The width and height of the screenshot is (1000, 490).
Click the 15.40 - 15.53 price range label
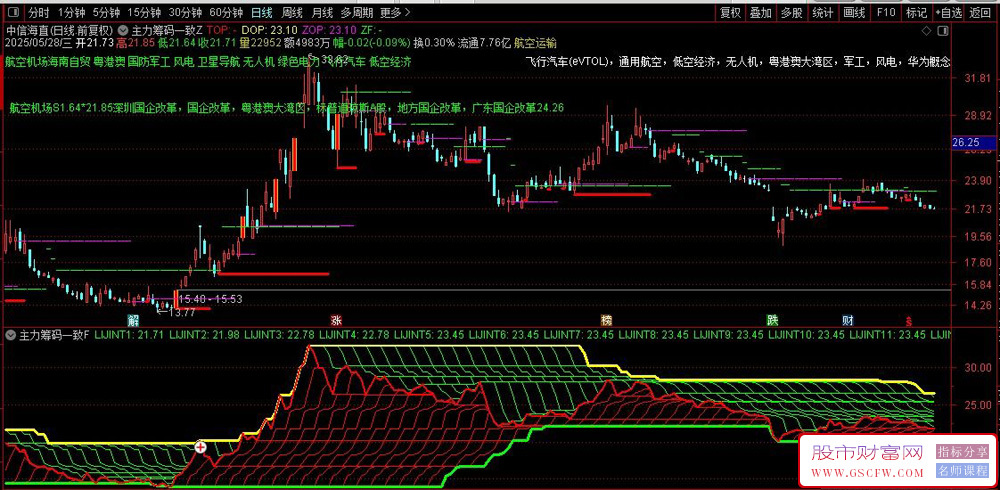coord(210,299)
